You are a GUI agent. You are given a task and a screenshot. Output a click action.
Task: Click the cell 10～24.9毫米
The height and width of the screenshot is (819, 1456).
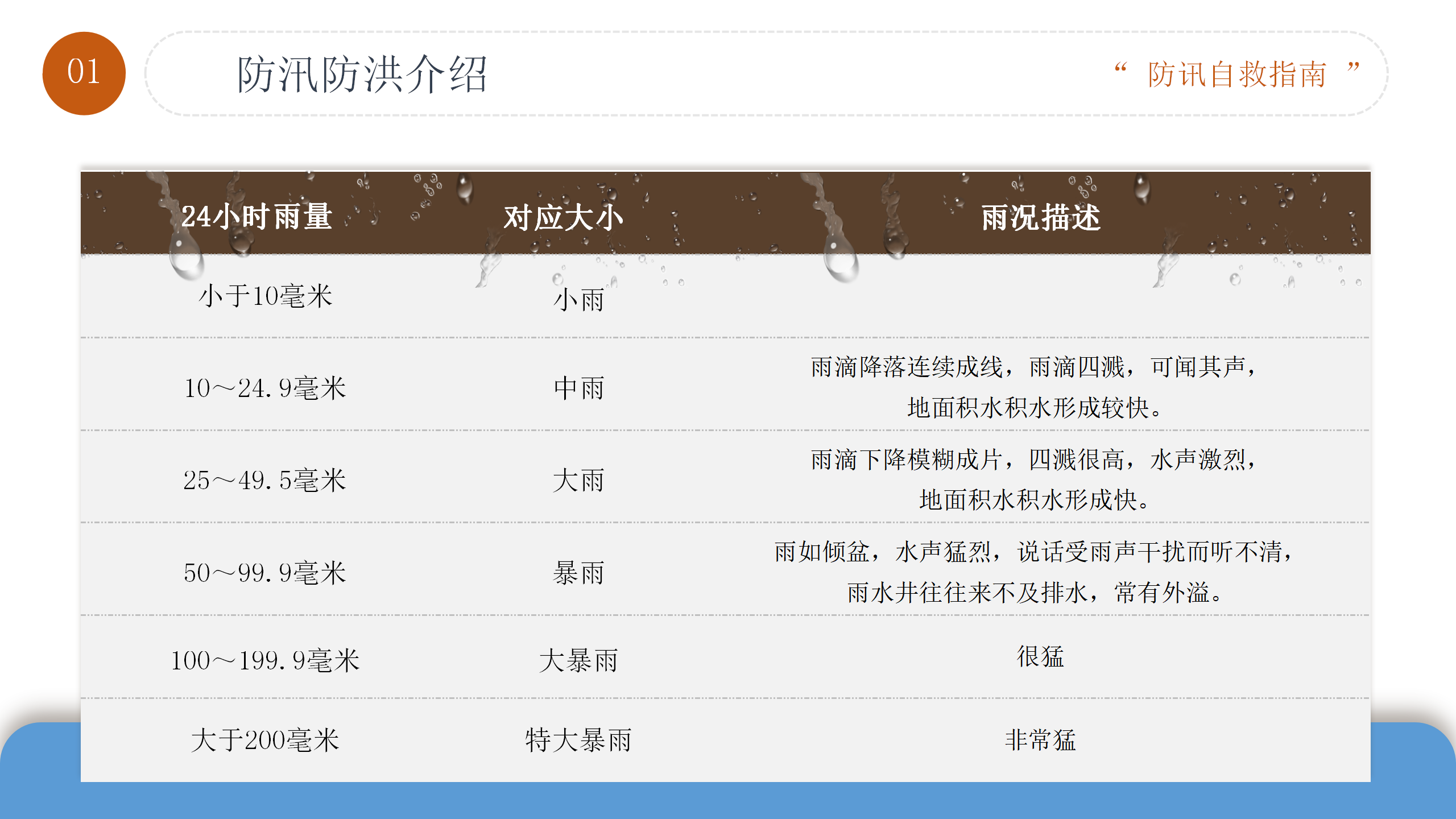[x=265, y=388]
